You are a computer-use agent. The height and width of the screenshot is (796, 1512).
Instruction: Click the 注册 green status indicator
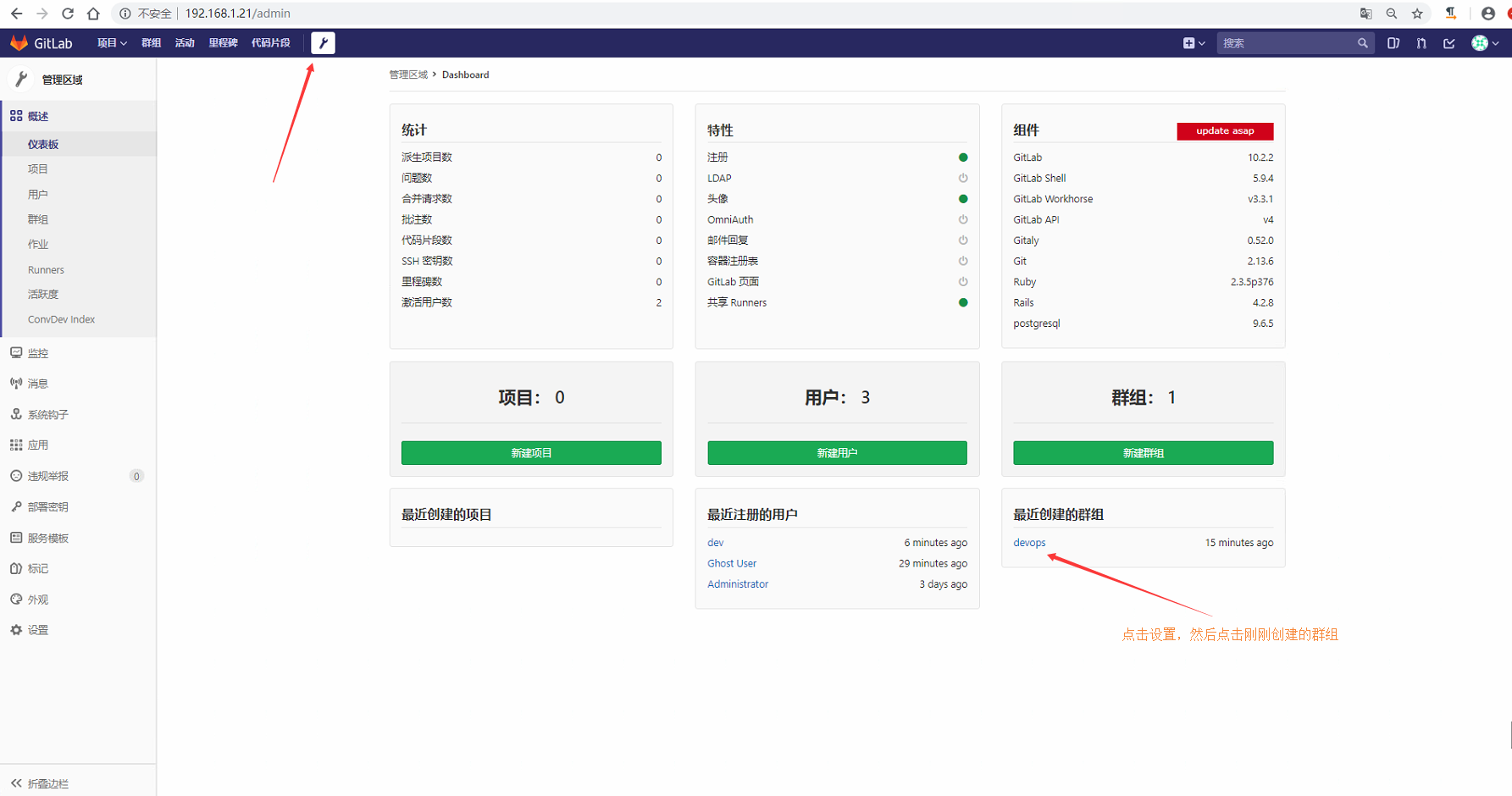point(963,158)
